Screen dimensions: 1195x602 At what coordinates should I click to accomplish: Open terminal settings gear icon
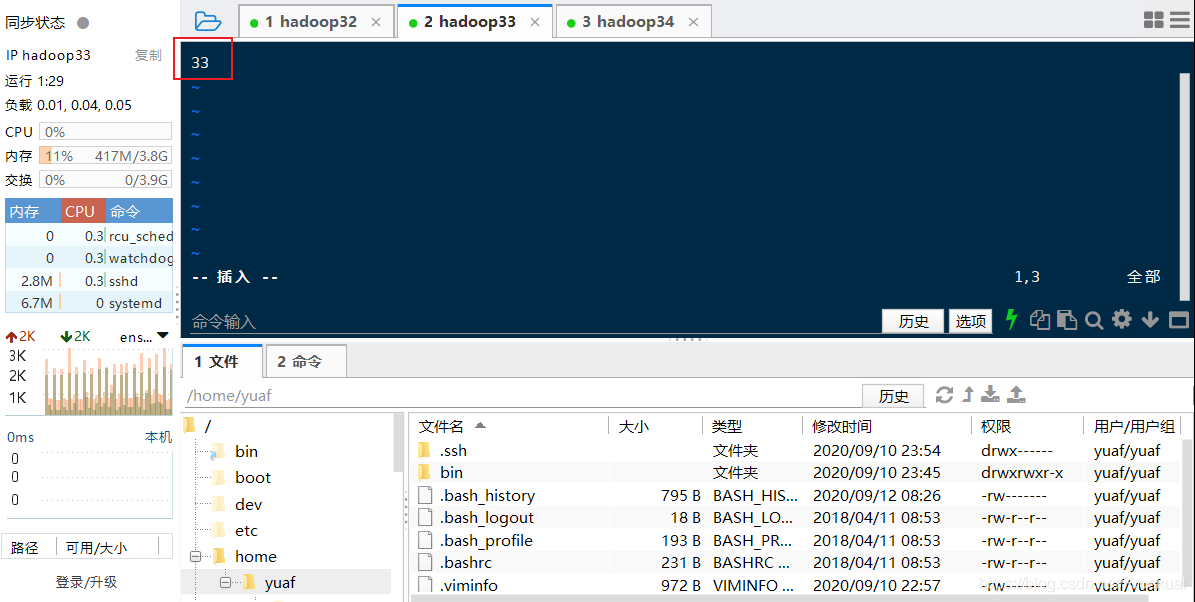click(x=1122, y=319)
